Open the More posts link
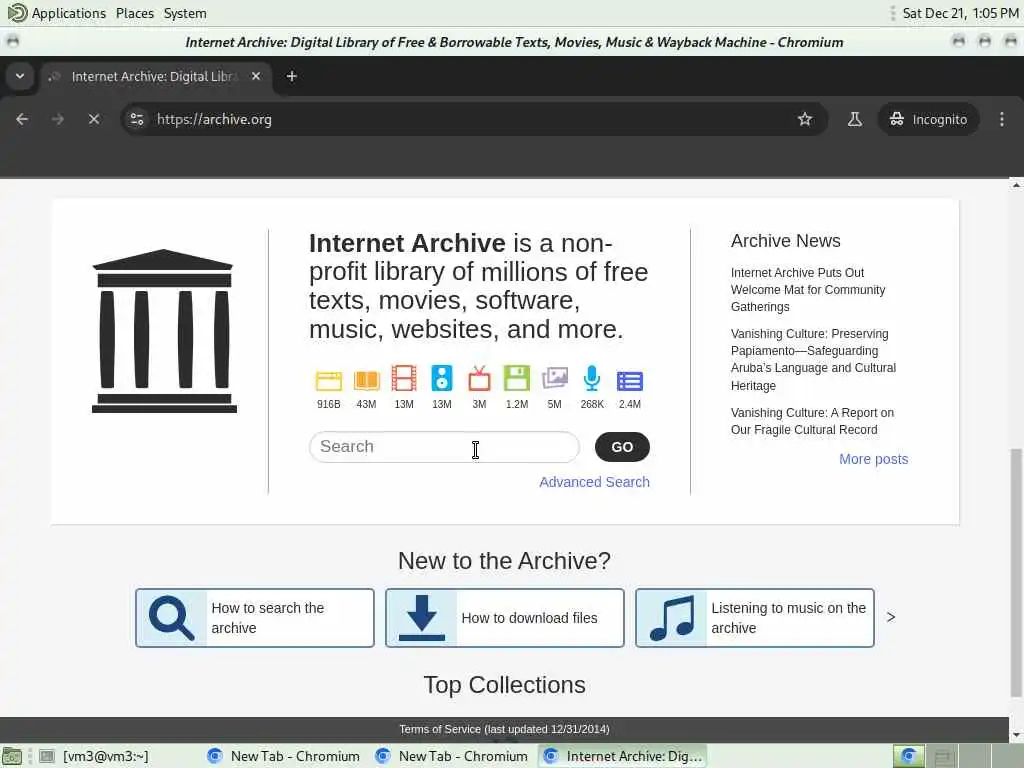 873,459
